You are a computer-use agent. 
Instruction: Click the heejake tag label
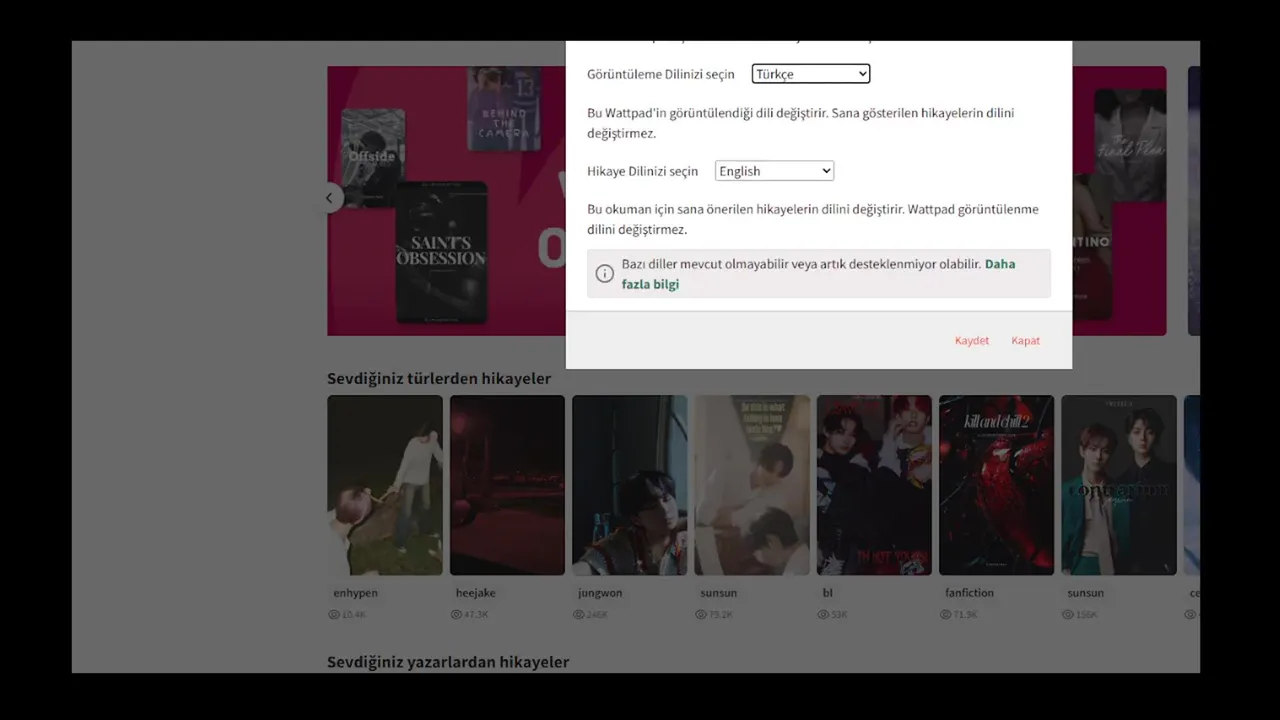coord(475,593)
